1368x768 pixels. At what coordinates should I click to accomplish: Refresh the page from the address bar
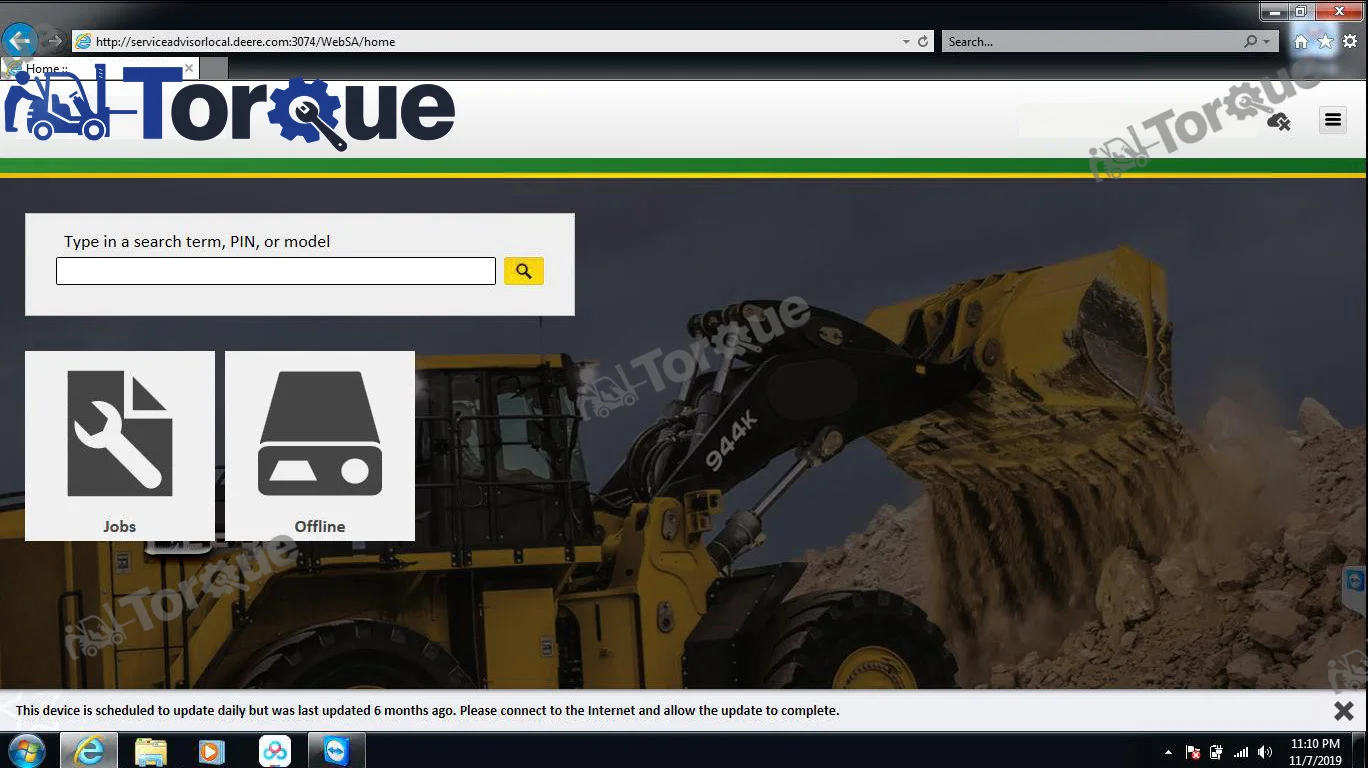(x=923, y=42)
